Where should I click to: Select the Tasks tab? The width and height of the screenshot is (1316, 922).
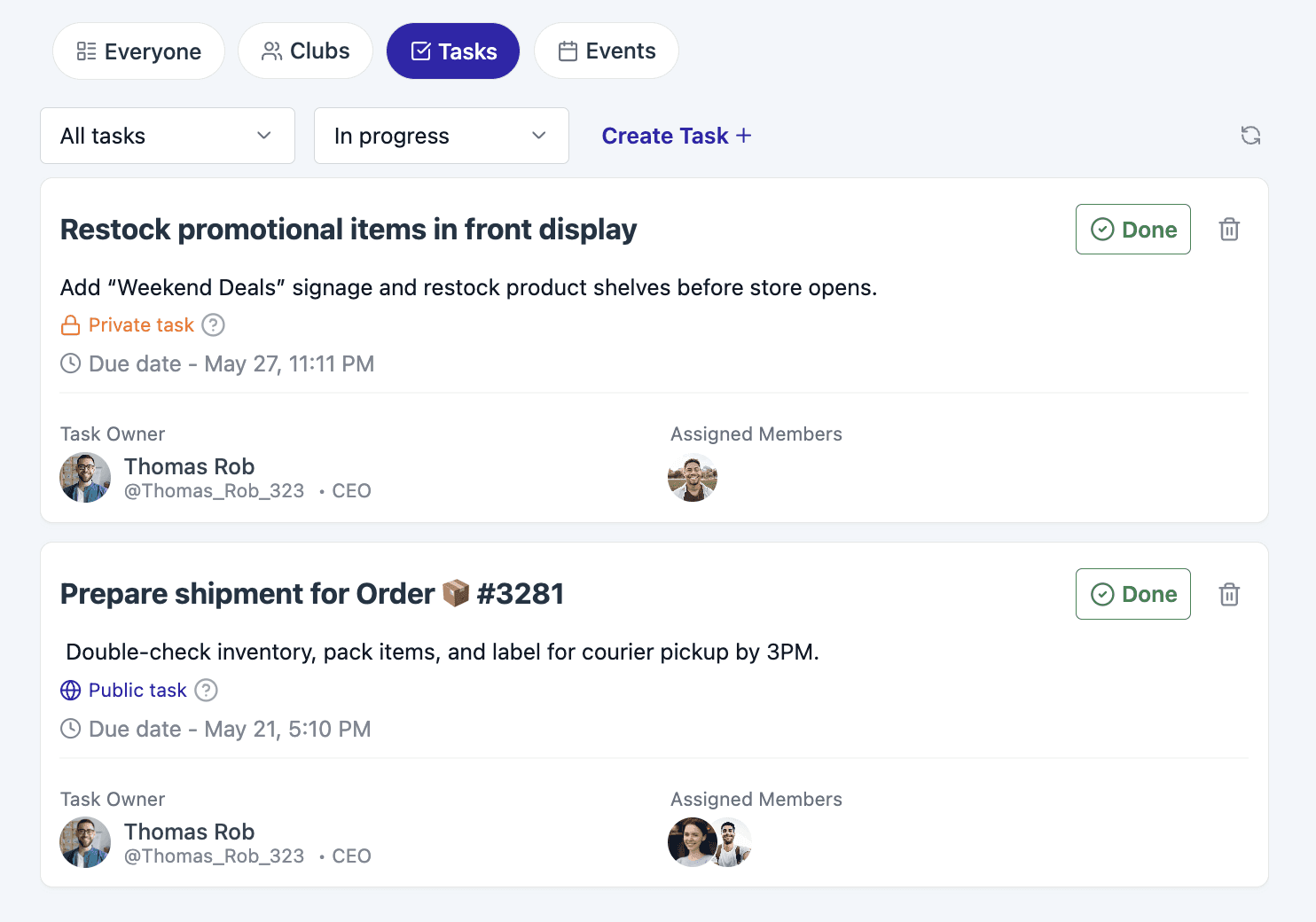coord(453,51)
